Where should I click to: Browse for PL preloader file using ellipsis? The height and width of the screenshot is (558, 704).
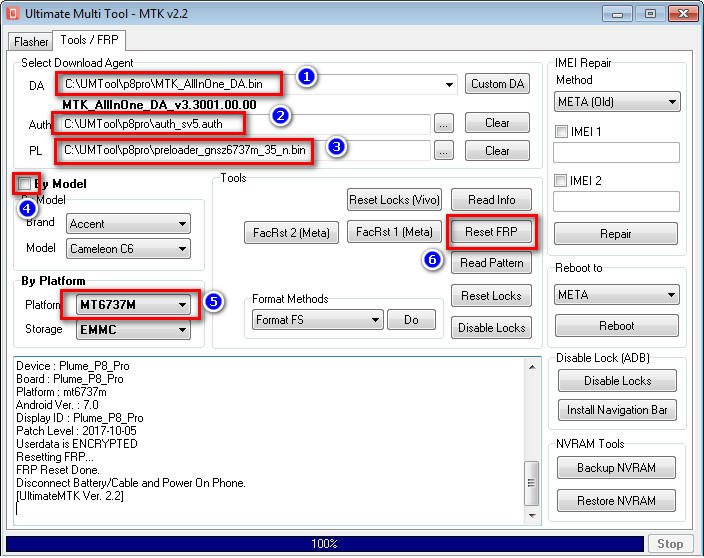pos(444,151)
